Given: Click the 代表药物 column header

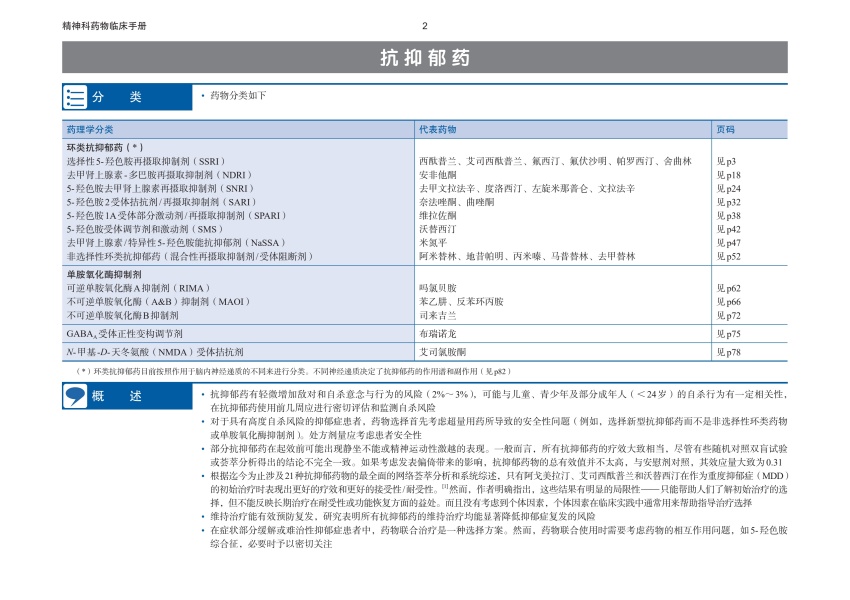Looking at the screenshot, I should [x=437, y=130].
